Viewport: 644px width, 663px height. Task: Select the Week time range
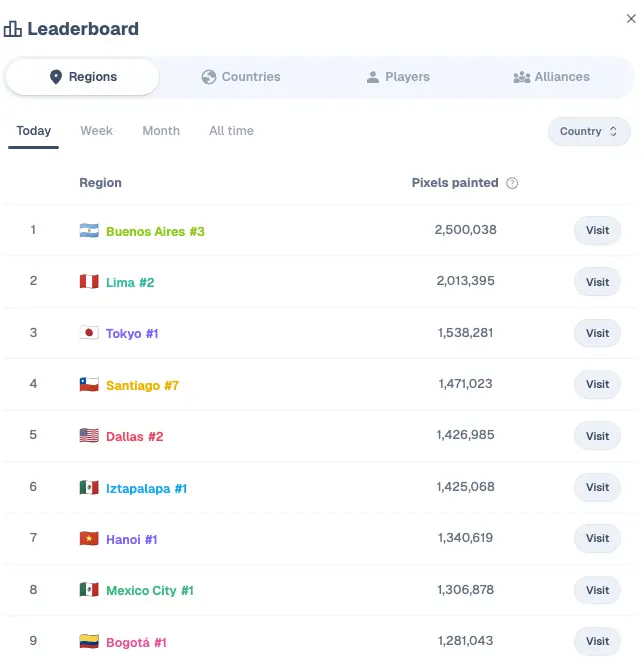97,131
